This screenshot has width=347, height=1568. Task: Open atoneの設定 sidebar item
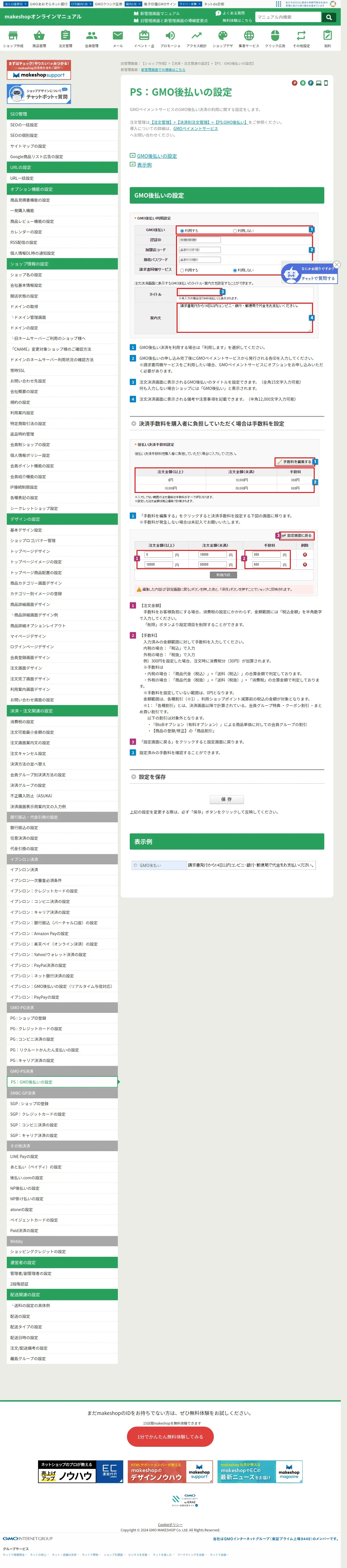coord(62,1209)
